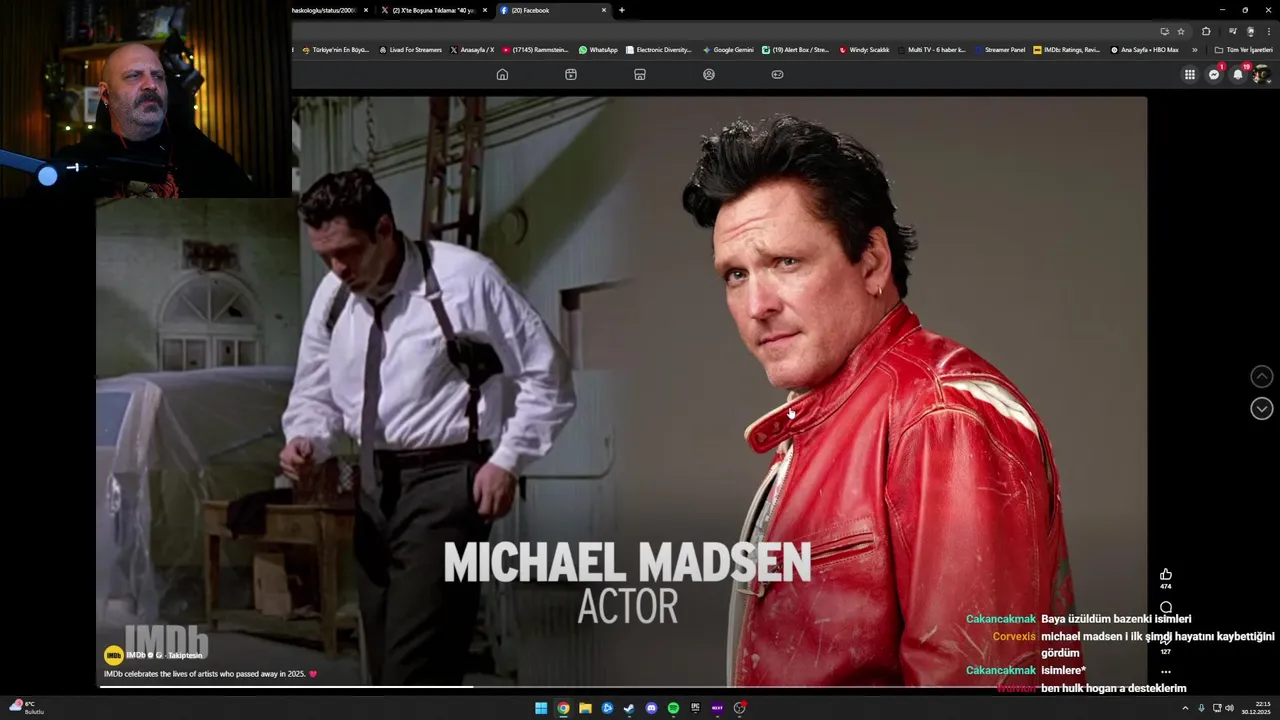Like the reel with thumbs-up icon

click(1165, 574)
